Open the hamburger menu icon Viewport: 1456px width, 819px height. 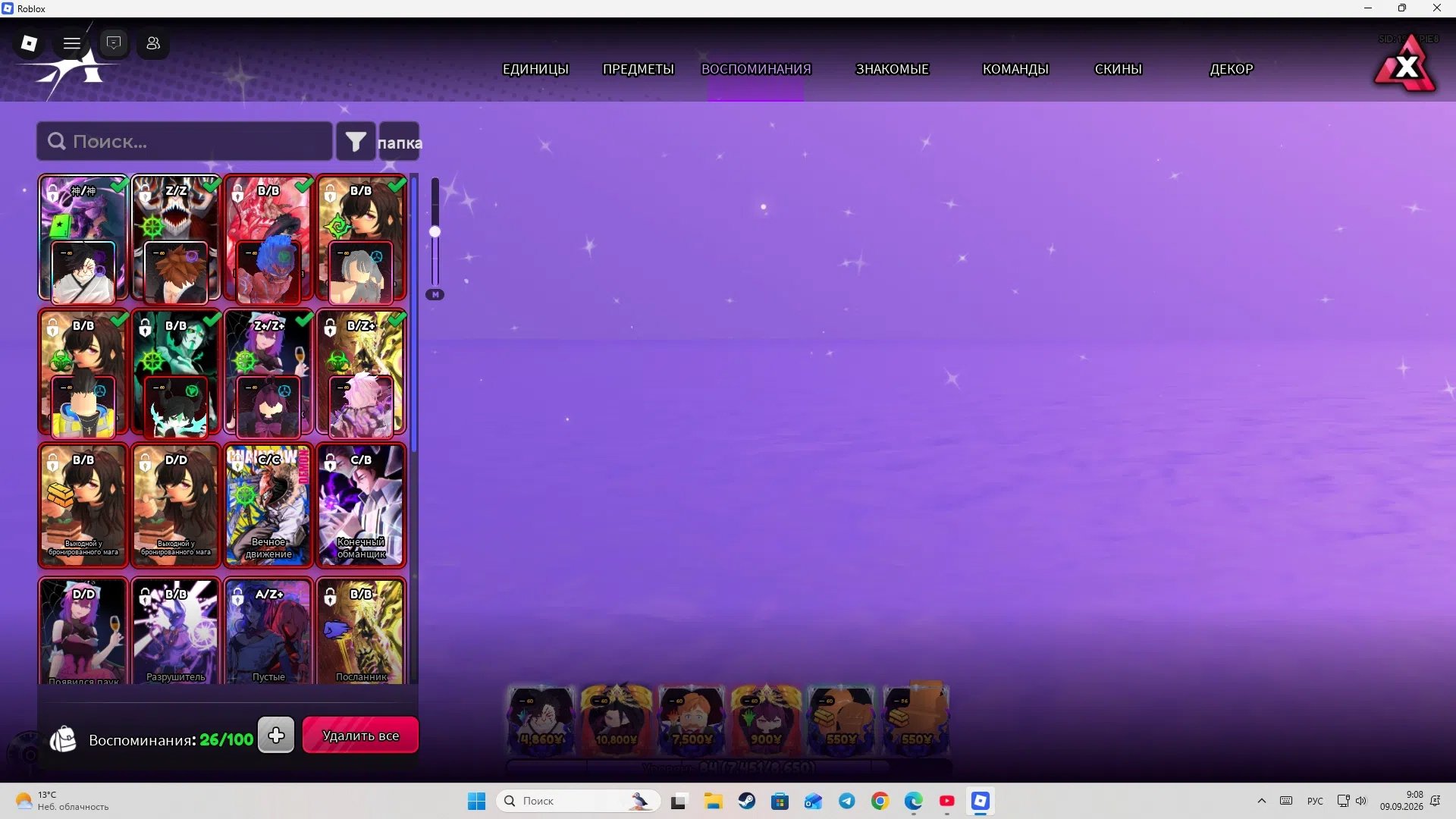click(72, 43)
